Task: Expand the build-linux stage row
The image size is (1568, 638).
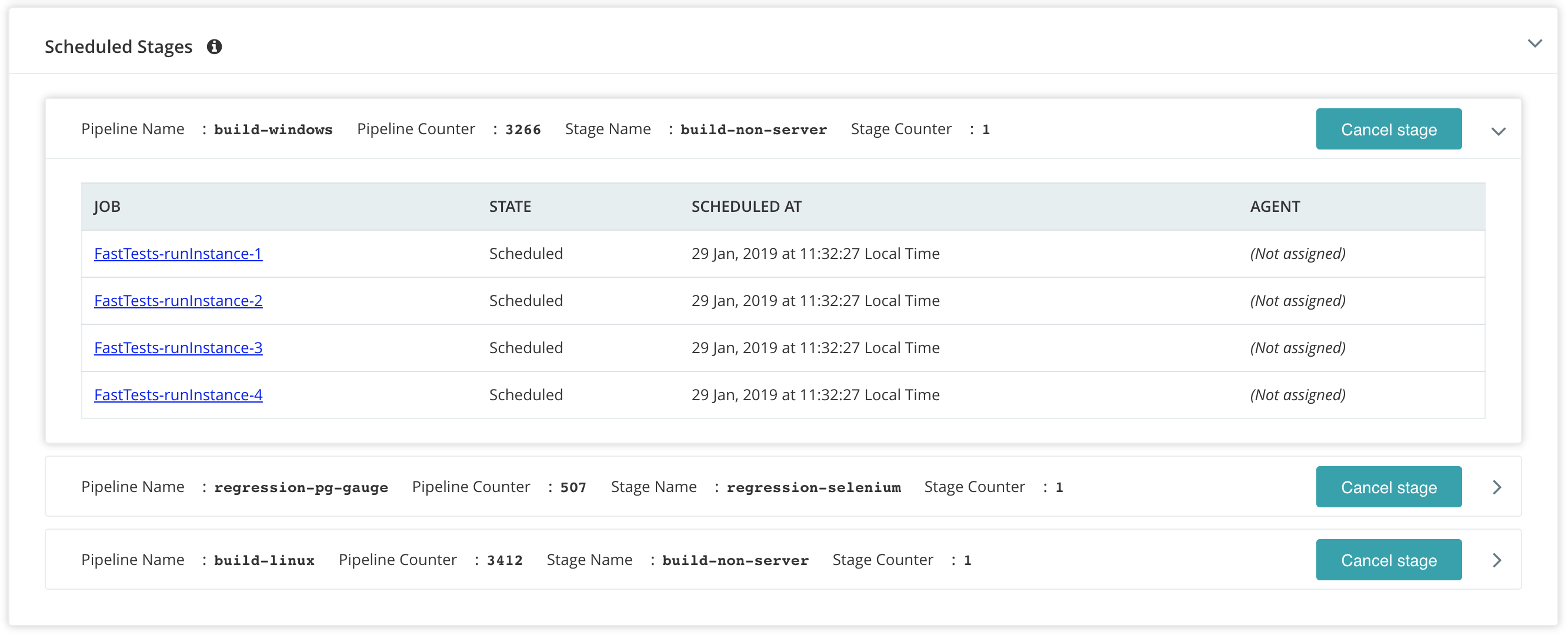Action: tap(1497, 560)
